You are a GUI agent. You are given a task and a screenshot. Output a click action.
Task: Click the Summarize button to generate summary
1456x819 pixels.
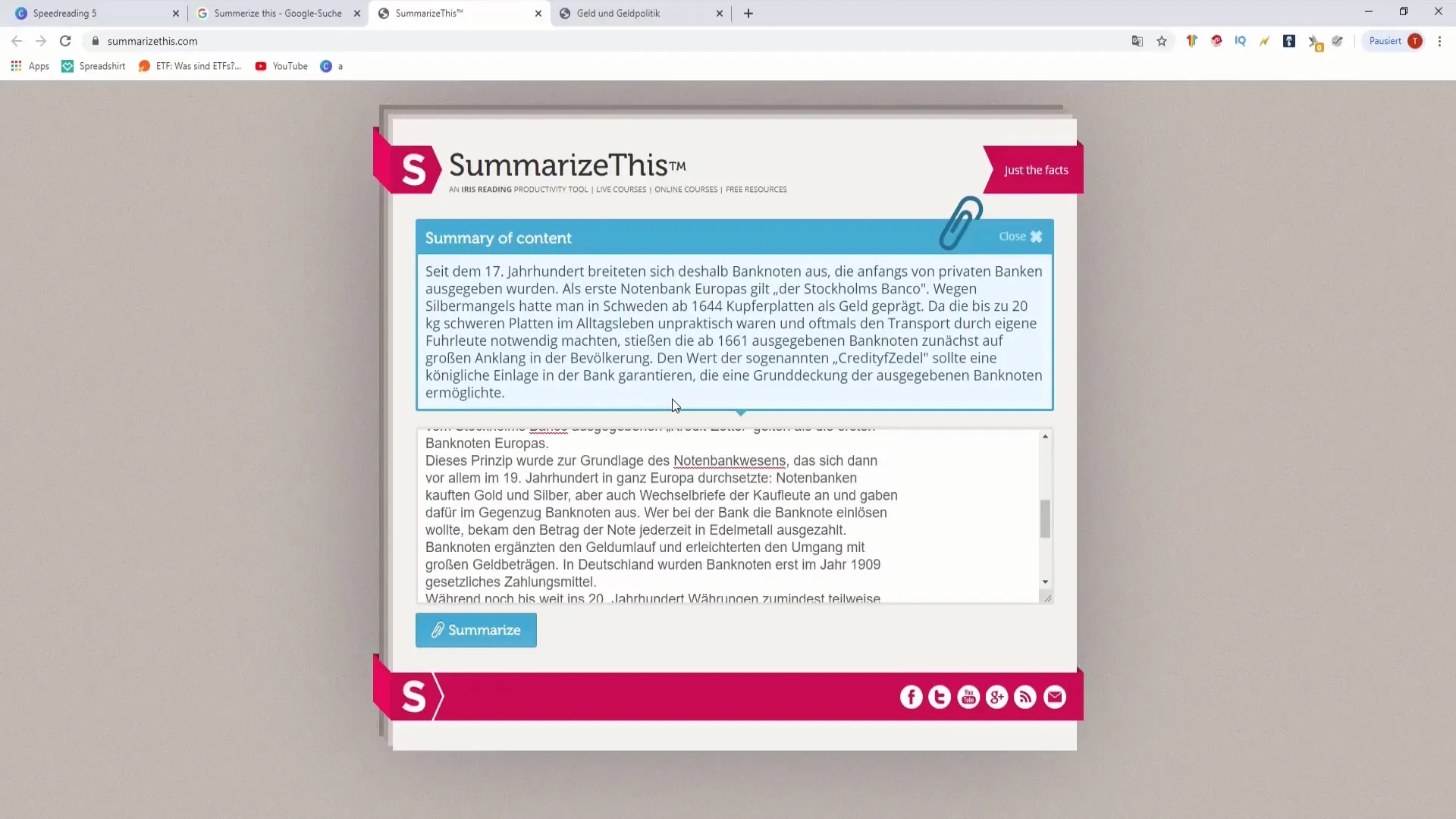click(x=477, y=632)
